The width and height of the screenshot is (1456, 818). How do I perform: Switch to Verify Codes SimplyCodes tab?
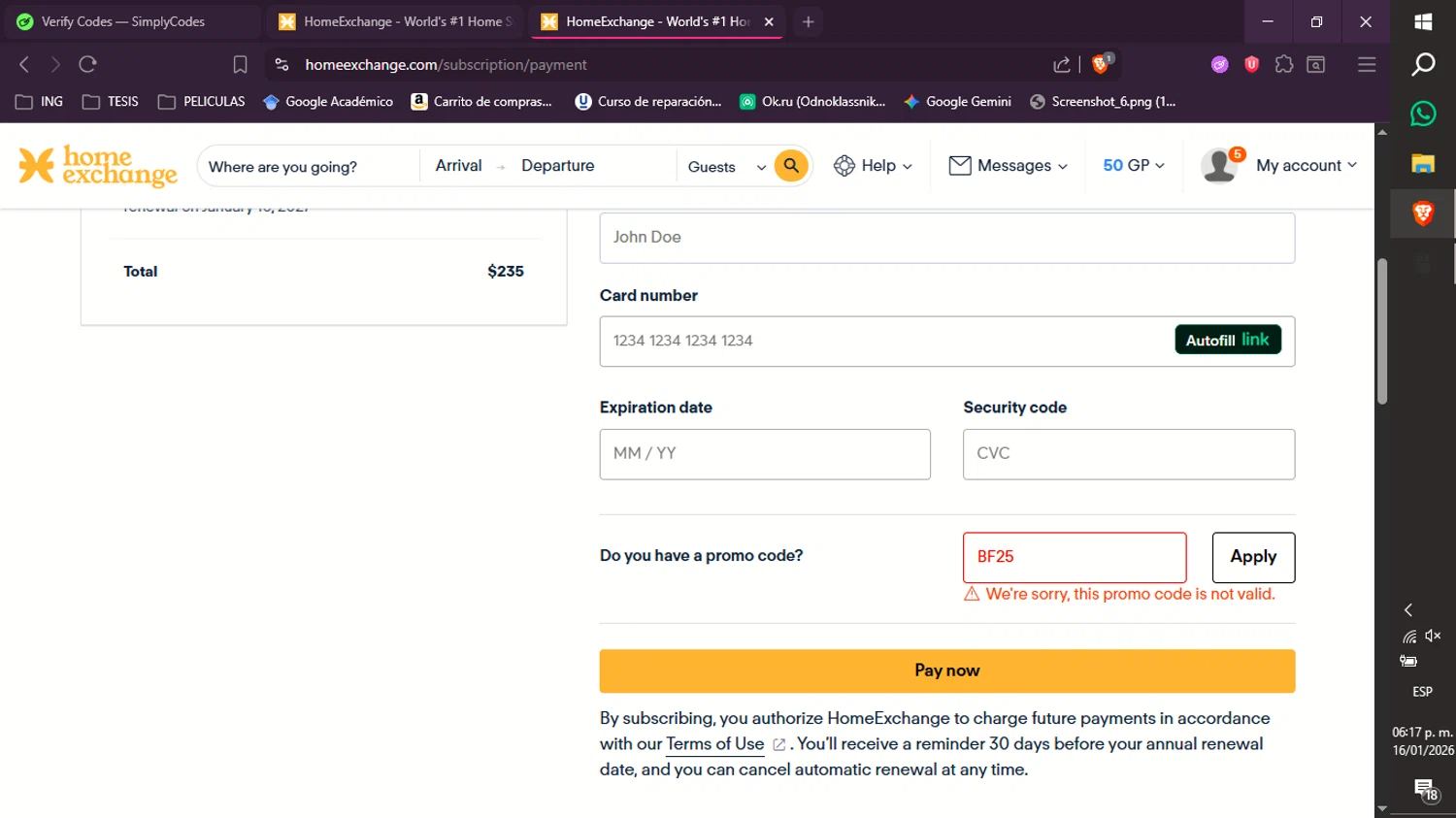(131, 21)
